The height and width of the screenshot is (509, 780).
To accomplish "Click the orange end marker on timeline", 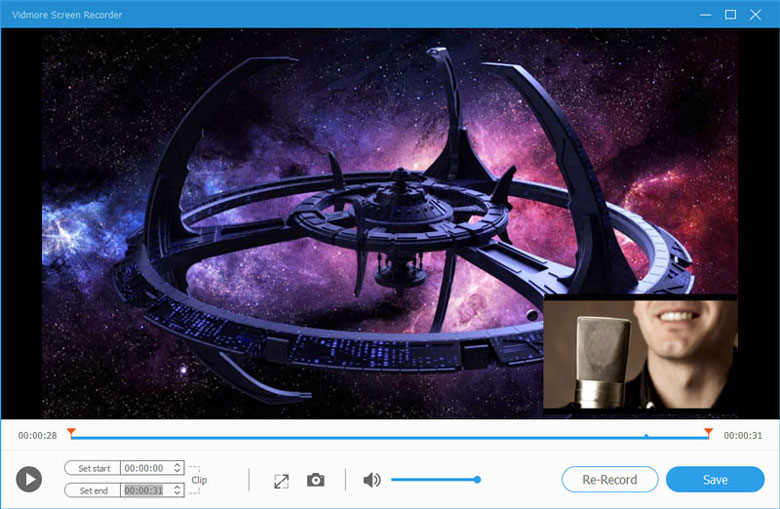I will pos(708,432).
